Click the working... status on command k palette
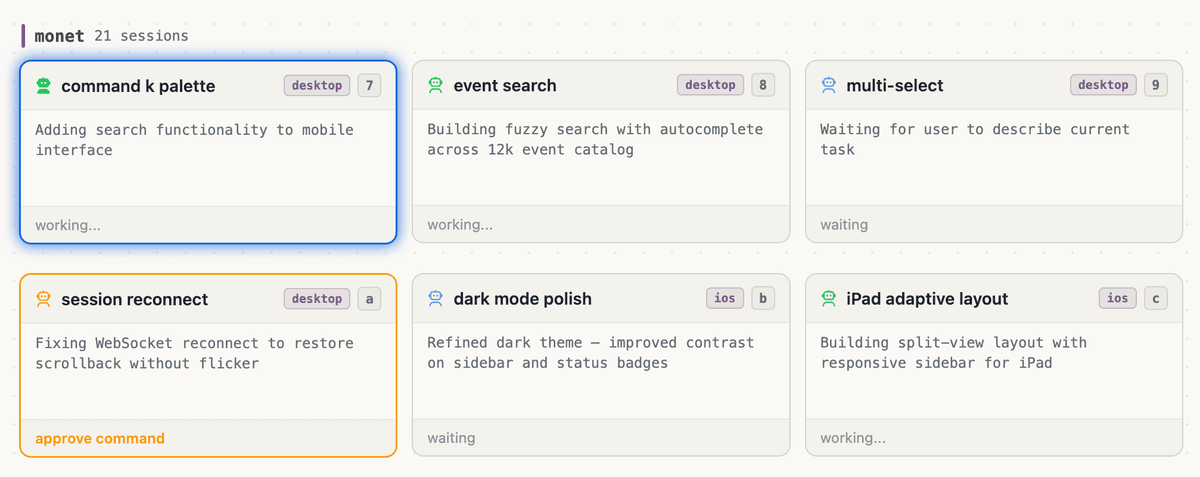 [68, 225]
